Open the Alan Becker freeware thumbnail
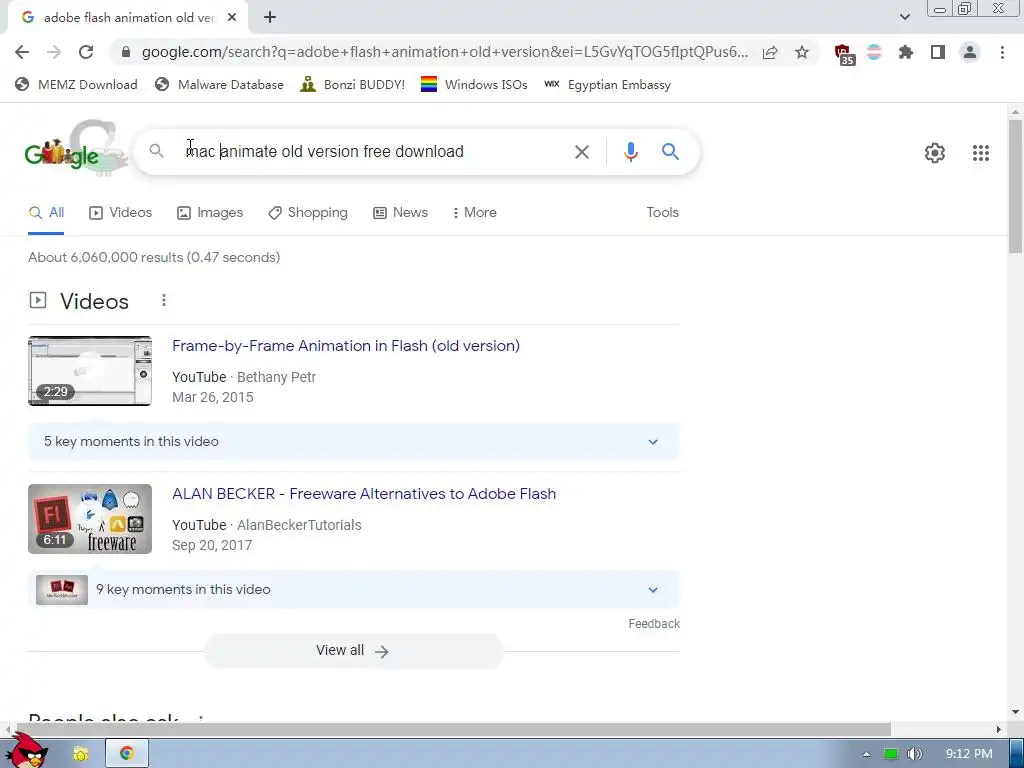Viewport: 1024px width, 768px height. point(90,519)
